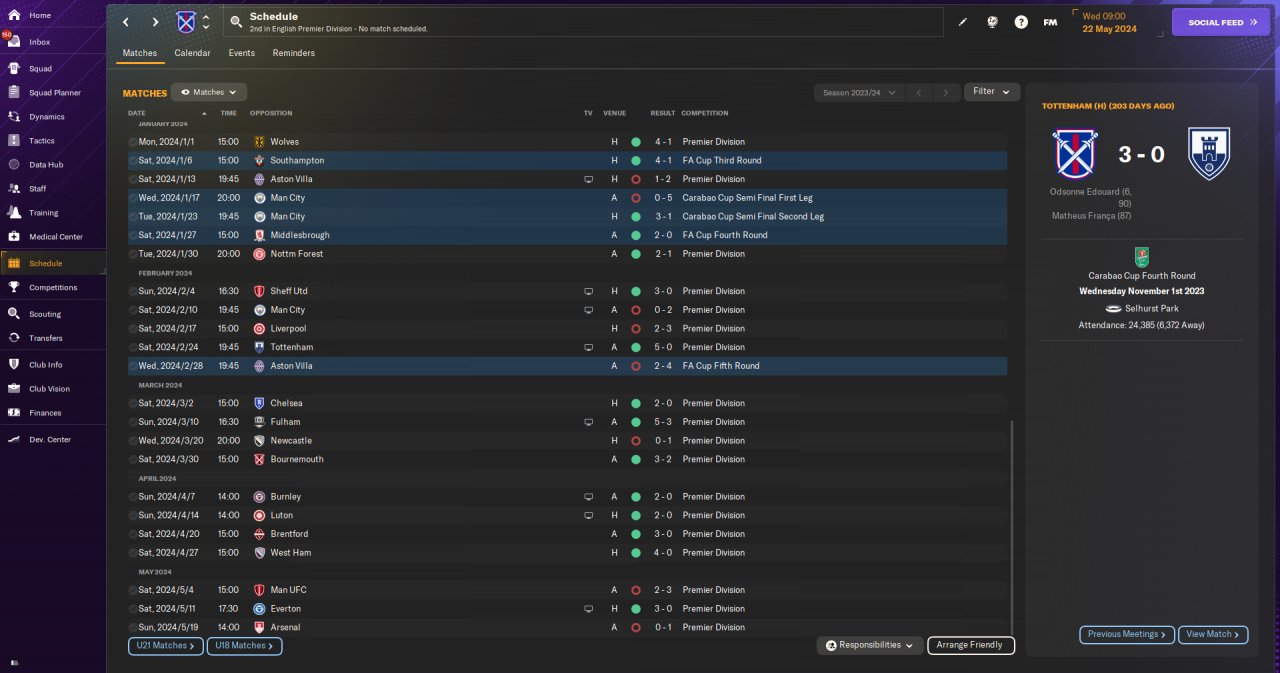
Task: Open the Matches view dropdown
Action: [209, 92]
